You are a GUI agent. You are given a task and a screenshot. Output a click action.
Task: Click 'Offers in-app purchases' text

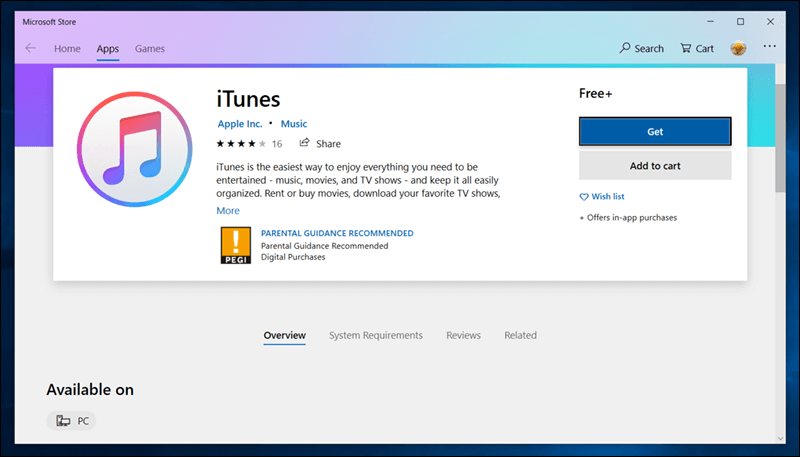(632, 218)
